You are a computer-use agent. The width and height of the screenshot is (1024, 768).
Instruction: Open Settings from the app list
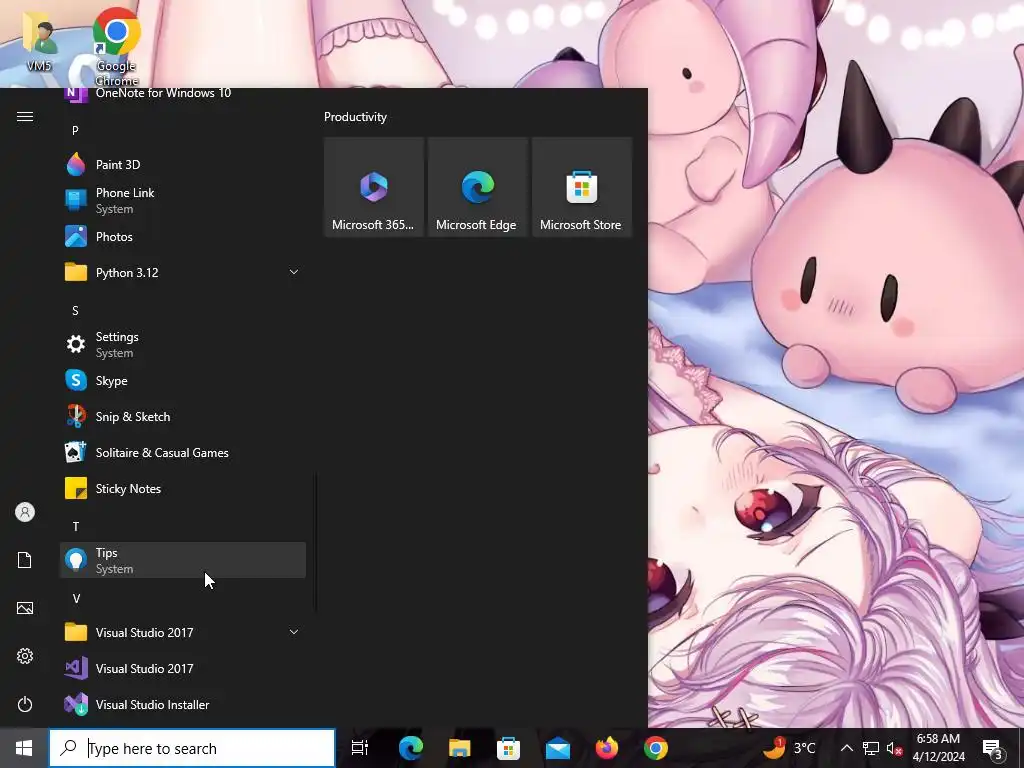(183, 344)
